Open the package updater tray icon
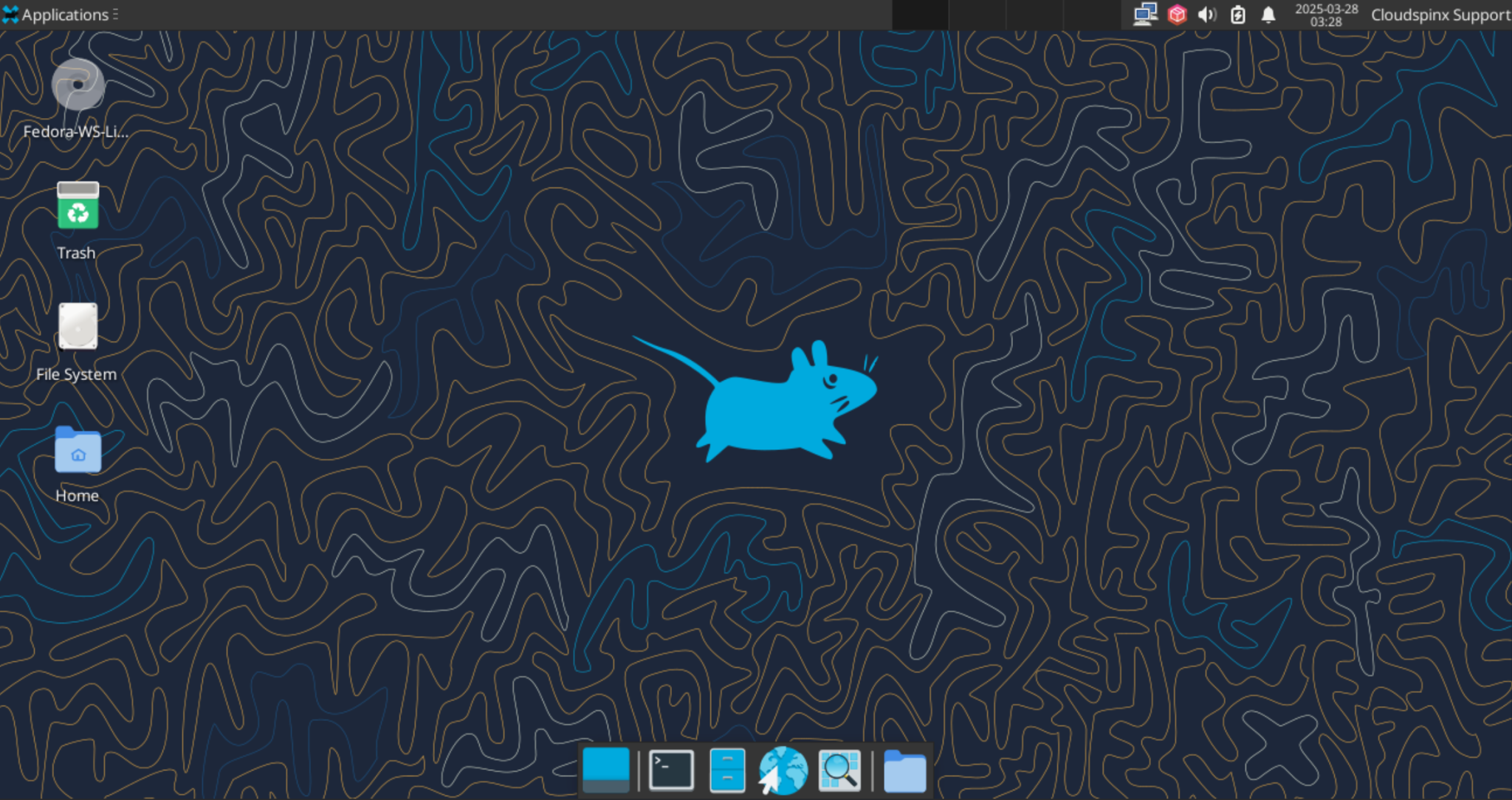 pyautogui.click(x=1176, y=14)
